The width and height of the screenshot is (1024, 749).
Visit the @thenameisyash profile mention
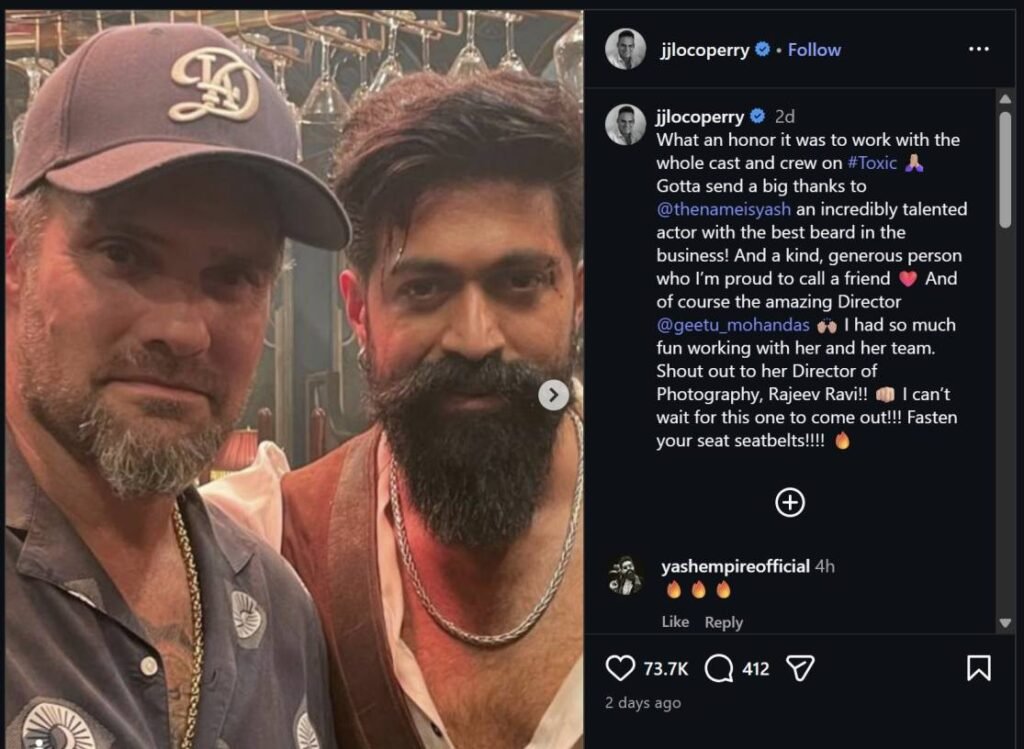point(723,209)
